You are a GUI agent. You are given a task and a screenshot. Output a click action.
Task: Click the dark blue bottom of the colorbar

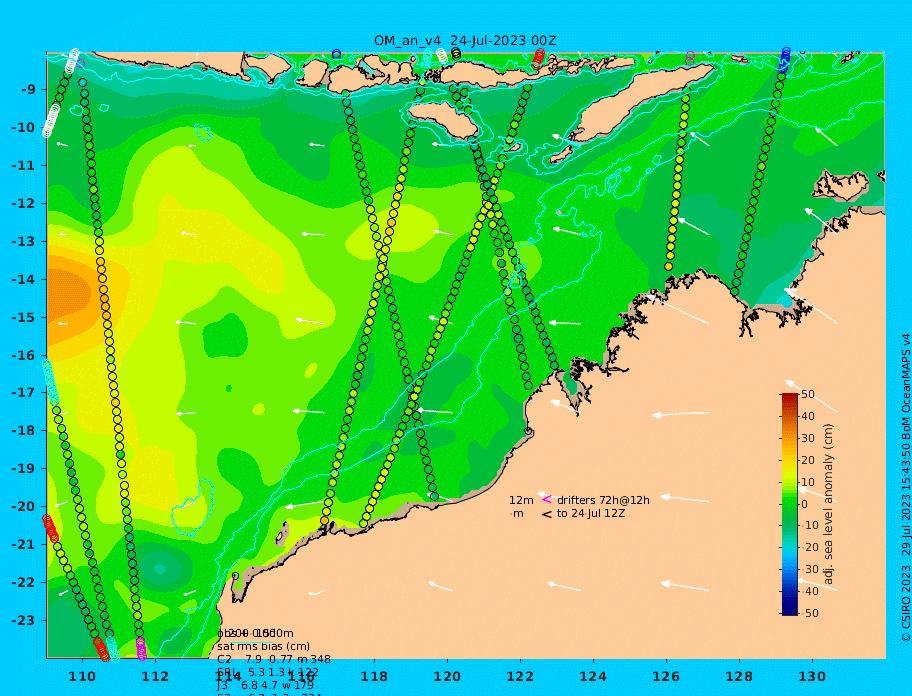(x=790, y=611)
